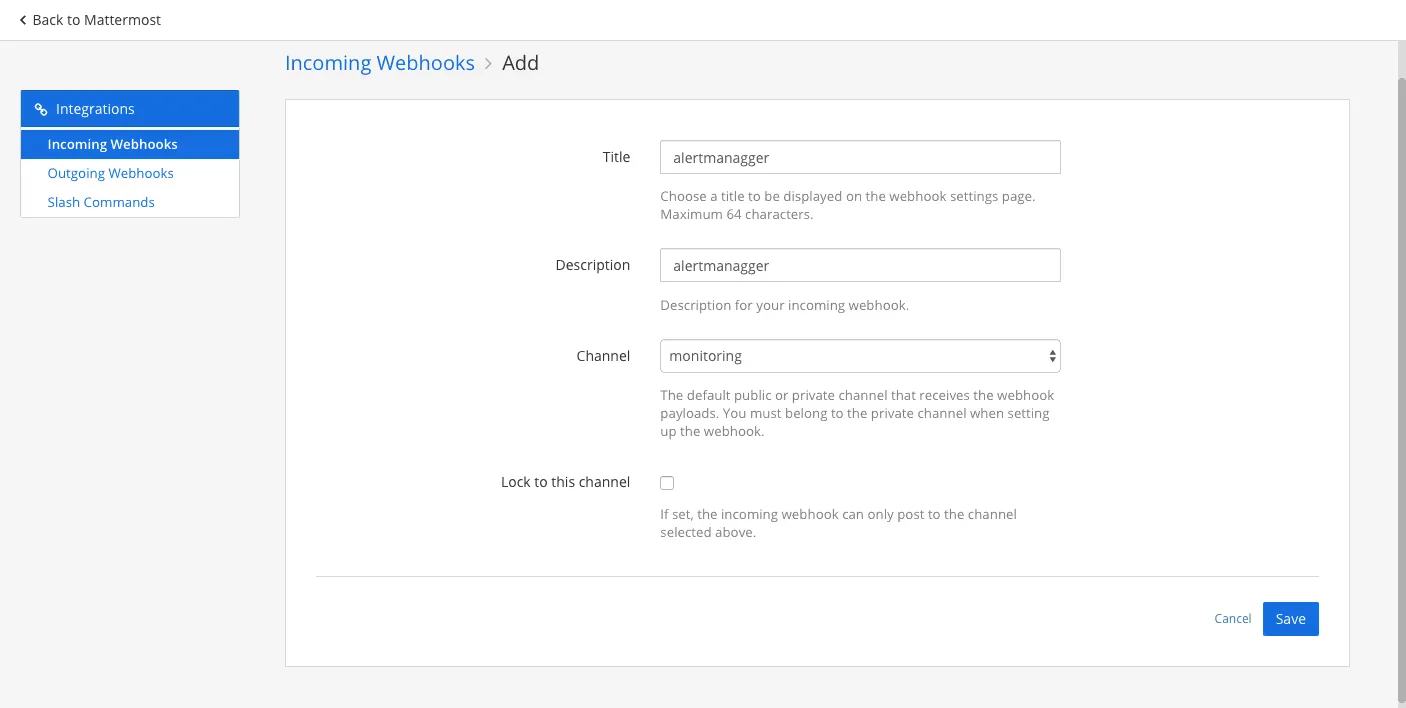Click the Add breadcrumb heading text
This screenshot has height=708, width=1406.
click(x=520, y=63)
